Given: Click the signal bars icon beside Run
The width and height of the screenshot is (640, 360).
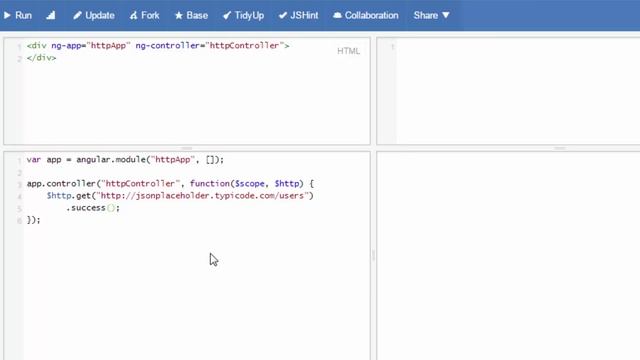Looking at the screenshot, I should tap(51, 16).
